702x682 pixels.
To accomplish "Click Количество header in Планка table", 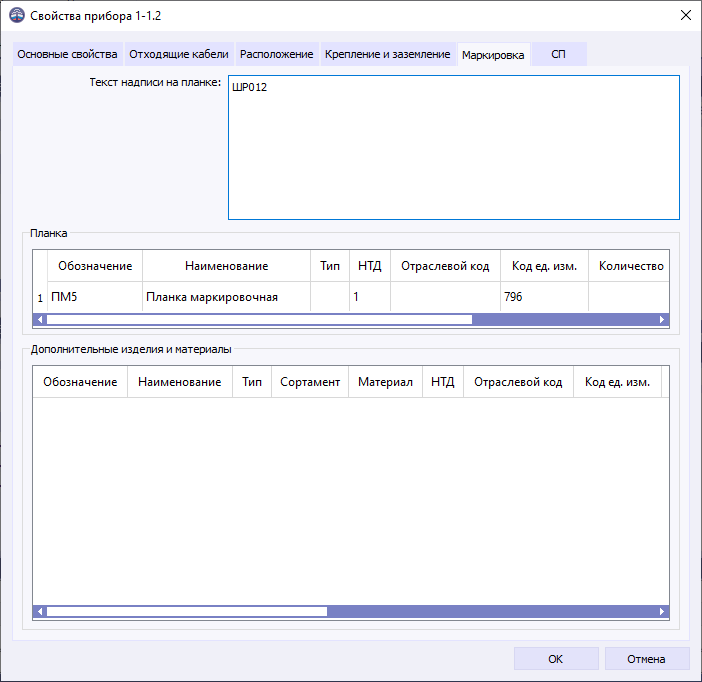I will tap(629, 266).
